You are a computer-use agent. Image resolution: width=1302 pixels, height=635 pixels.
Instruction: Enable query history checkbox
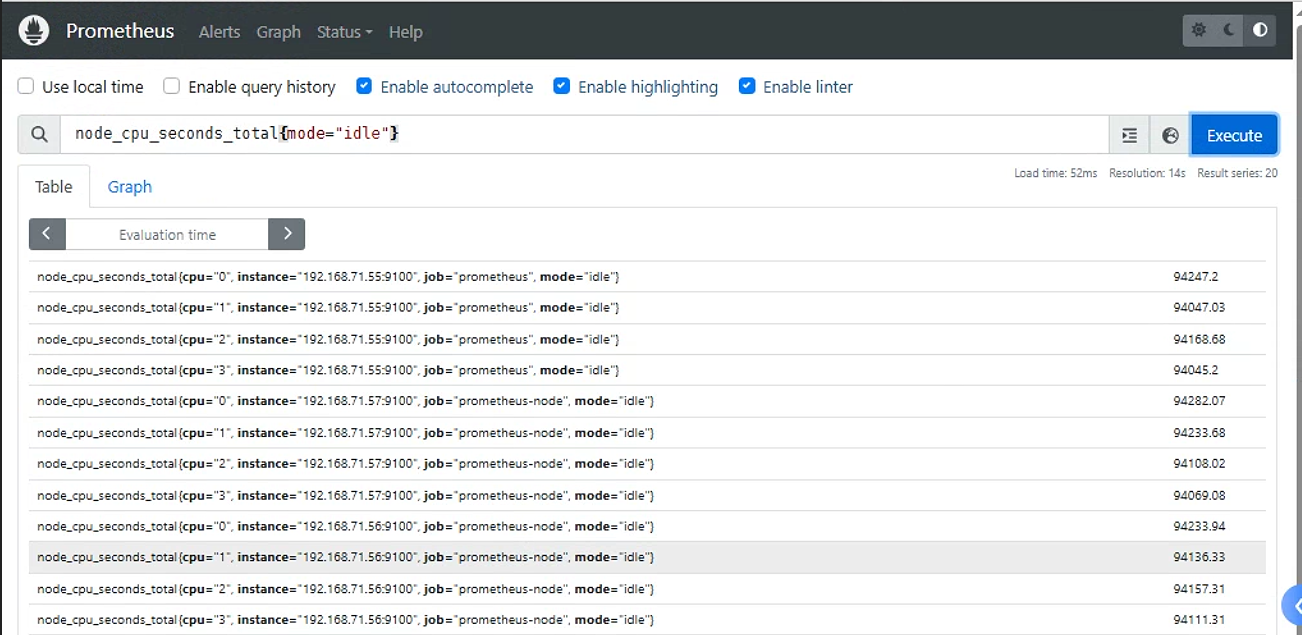click(172, 86)
